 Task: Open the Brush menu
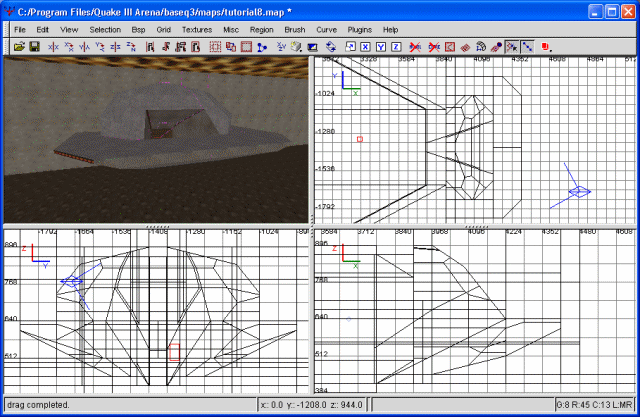pos(295,30)
